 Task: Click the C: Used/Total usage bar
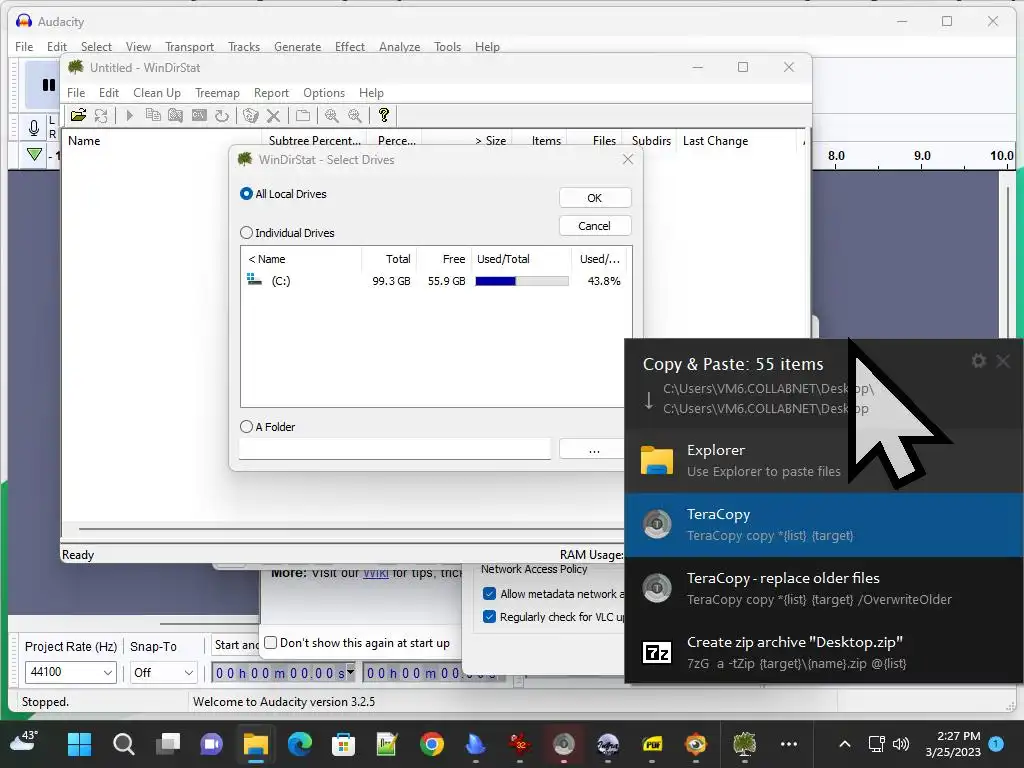click(522, 281)
